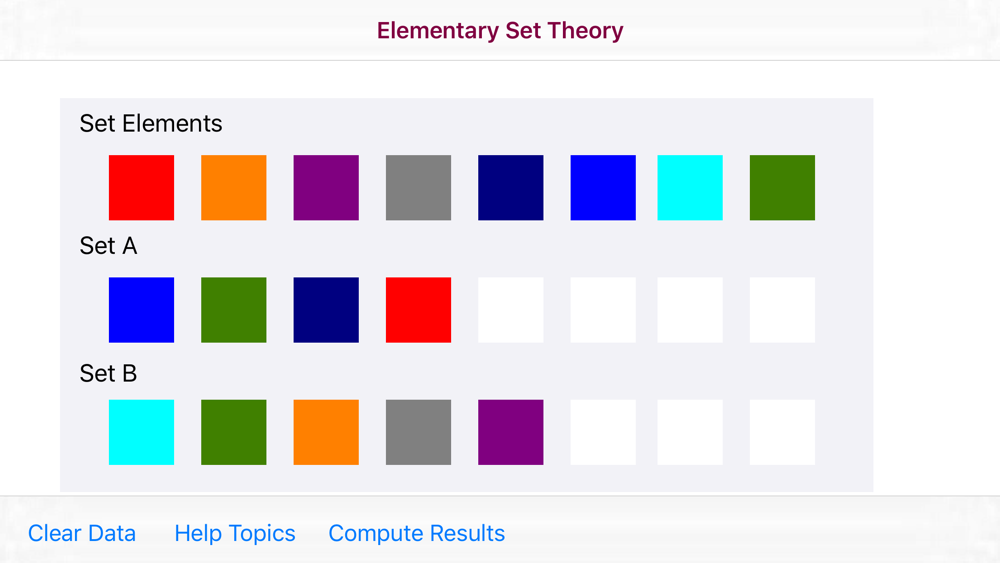Image resolution: width=1000 pixels, height=563 pixels.
Task: Select the purple square in Set B
Action: coord(511,432)
